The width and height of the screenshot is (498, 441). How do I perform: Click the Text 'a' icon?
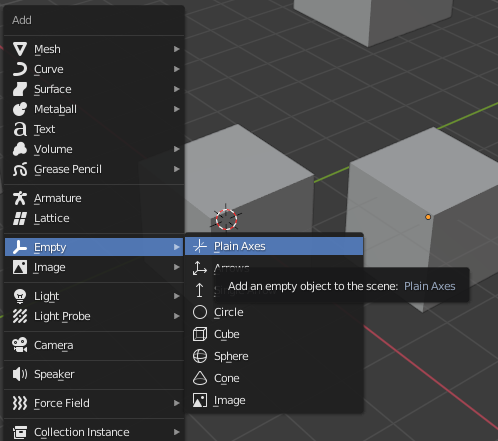pos(20,129)
